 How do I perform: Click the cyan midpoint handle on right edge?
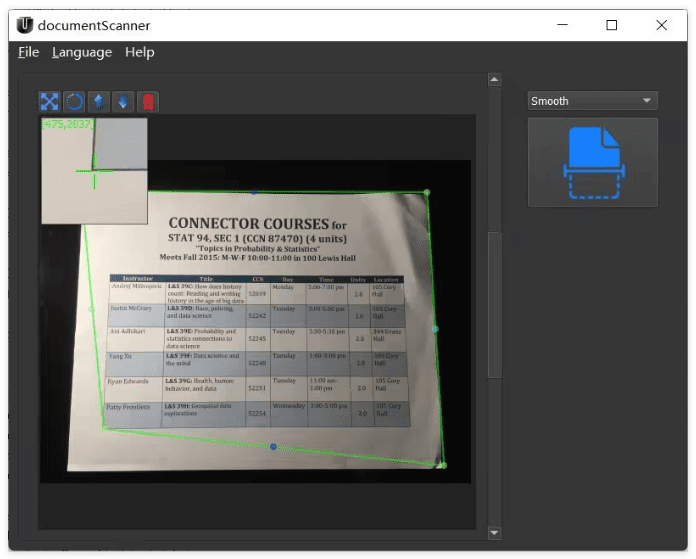click(435, 329)
